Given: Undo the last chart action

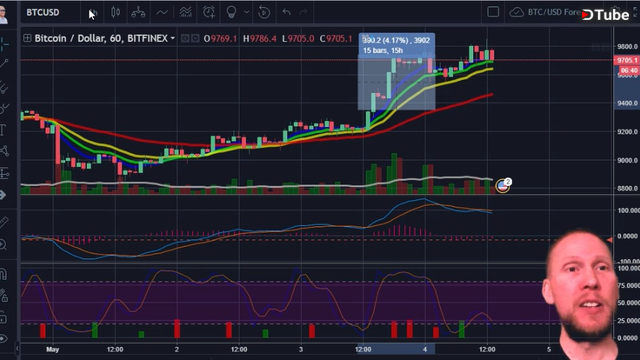Looking at the screenshot, I should coord(287,12).
